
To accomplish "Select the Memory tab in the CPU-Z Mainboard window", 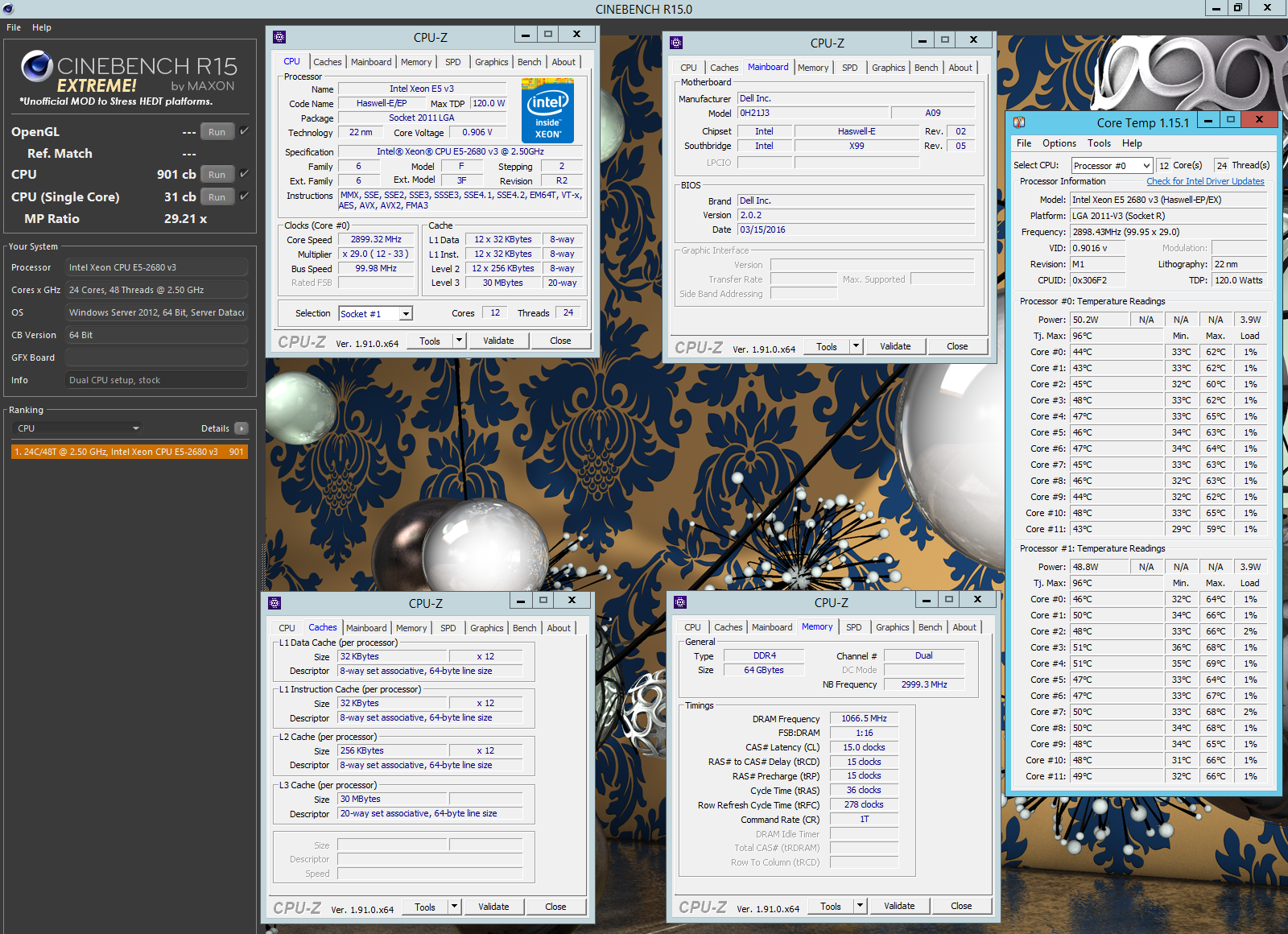I will pyautogui.click(x=813, y=68).
